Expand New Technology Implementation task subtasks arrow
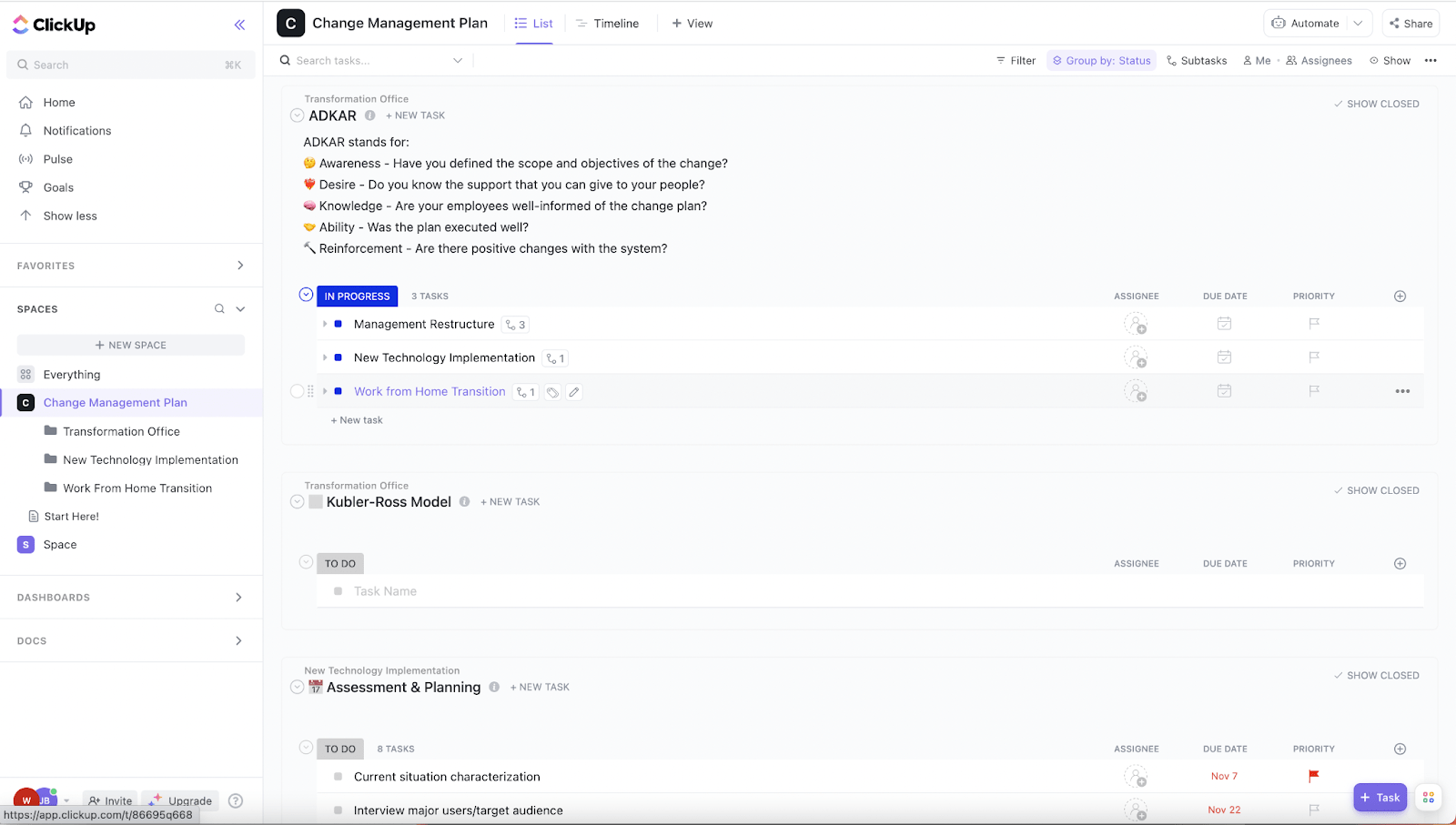This screenshot has width=1456, height=825. point(325,357)
